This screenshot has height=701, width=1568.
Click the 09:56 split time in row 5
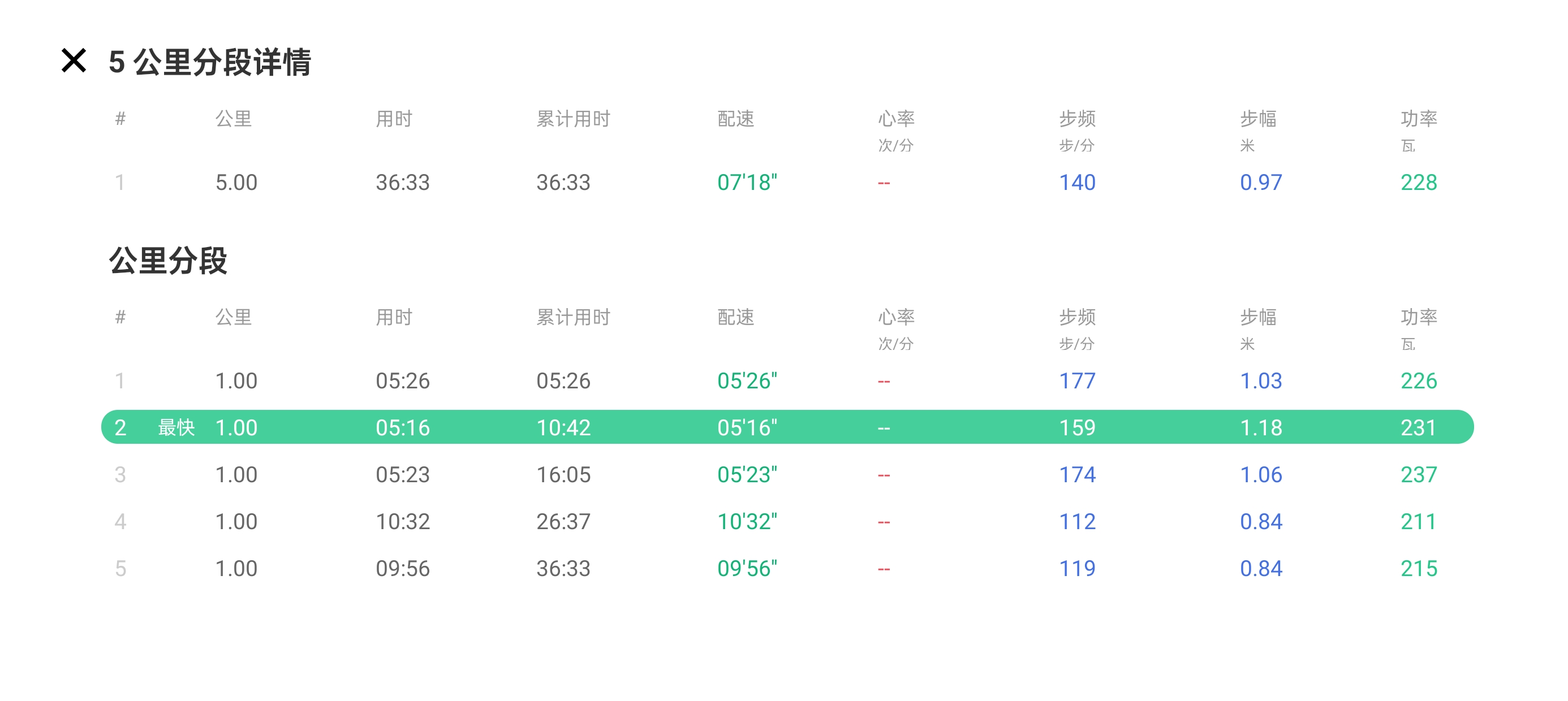(x=402, y=568)
